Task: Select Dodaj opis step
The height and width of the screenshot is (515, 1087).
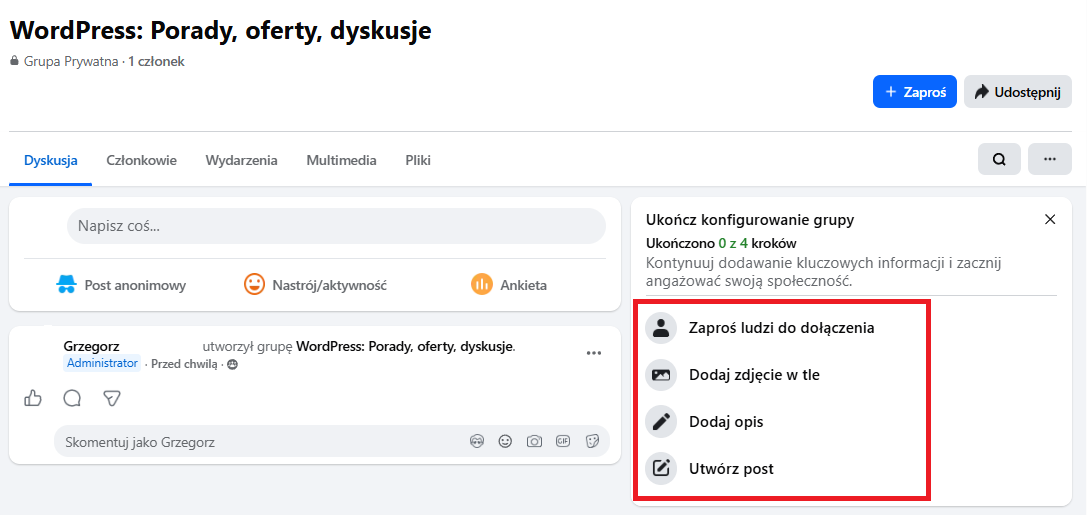Action: click(x=726, y=421)
